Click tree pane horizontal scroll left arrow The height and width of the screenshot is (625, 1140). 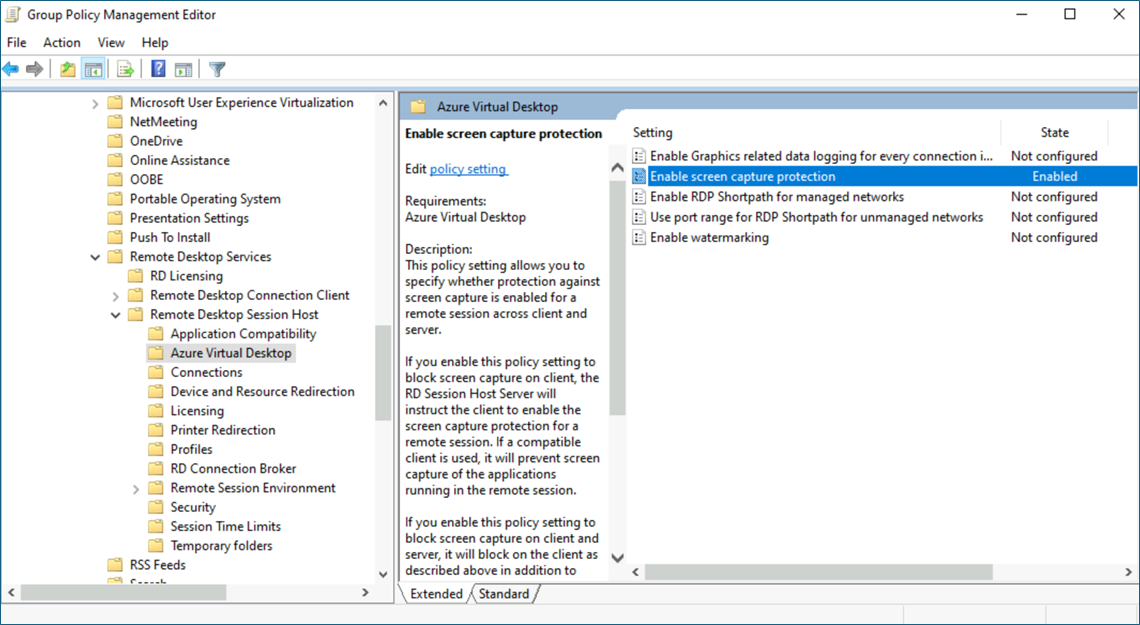point(11,593)
